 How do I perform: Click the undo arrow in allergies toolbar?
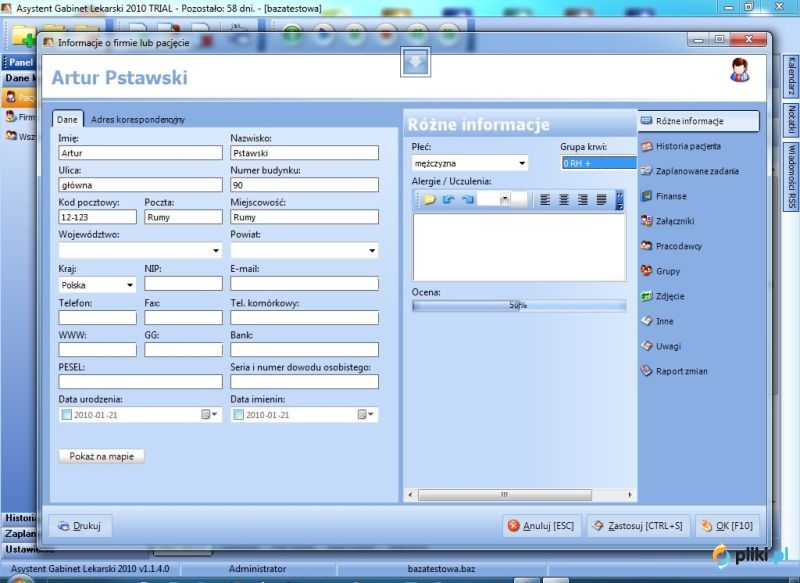(448, 199)
